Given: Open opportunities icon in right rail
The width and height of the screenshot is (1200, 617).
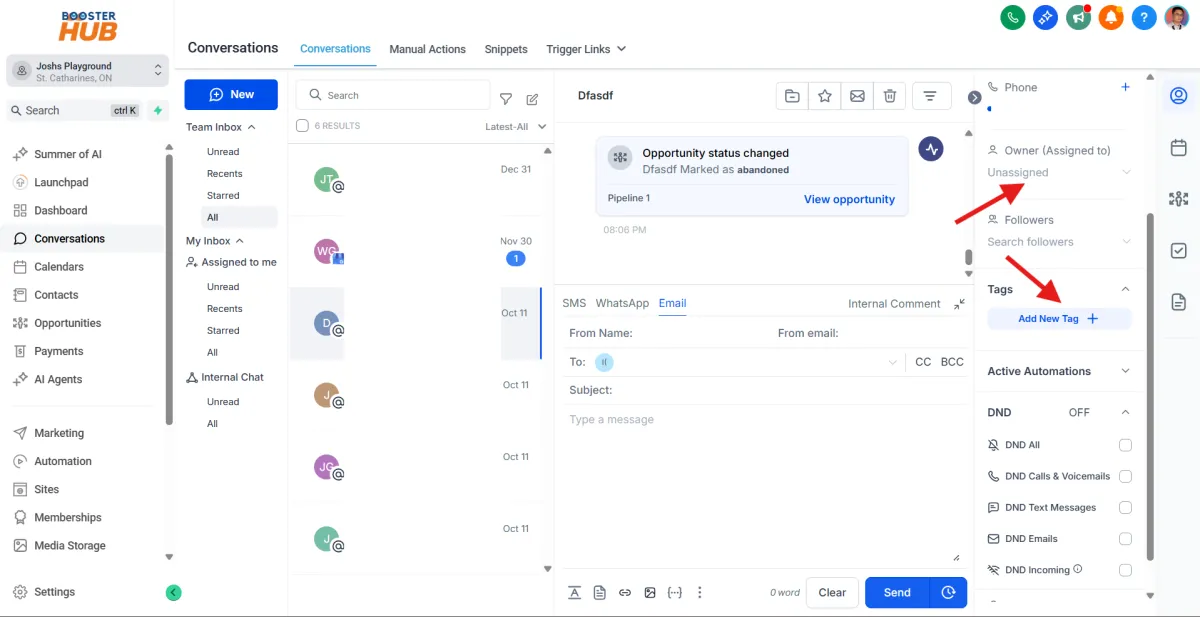Looking at the screenshot, I should point(1179,199).
